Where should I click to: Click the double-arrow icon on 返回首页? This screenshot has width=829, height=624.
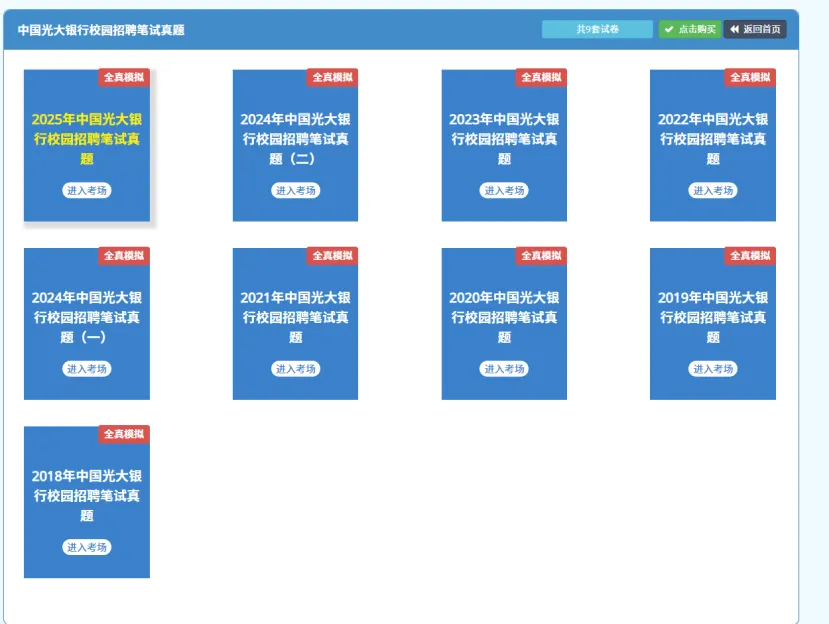point(734,29)
